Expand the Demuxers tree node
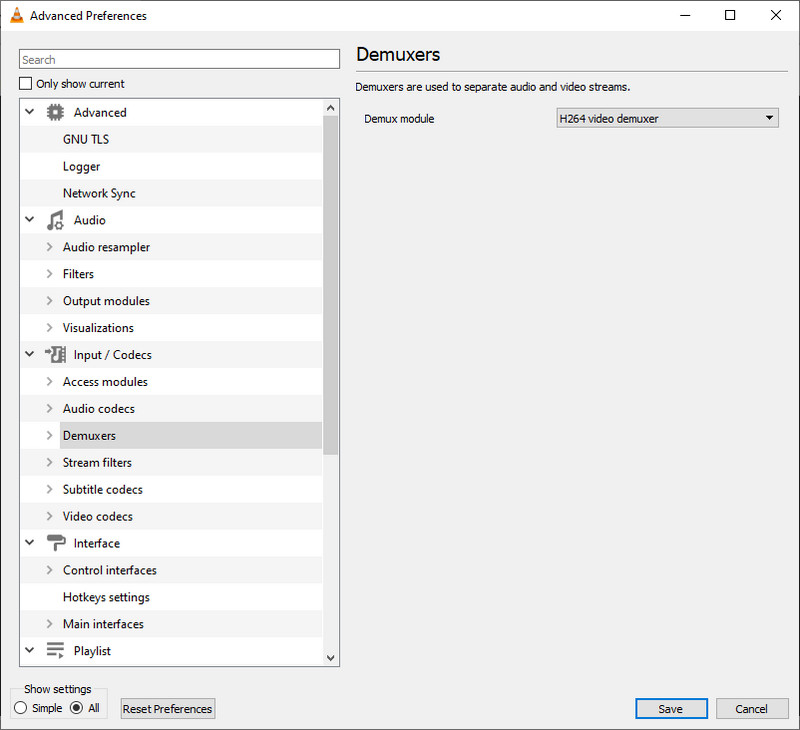The width and height of the screenshot is (800, 730). tap(49, 435)
